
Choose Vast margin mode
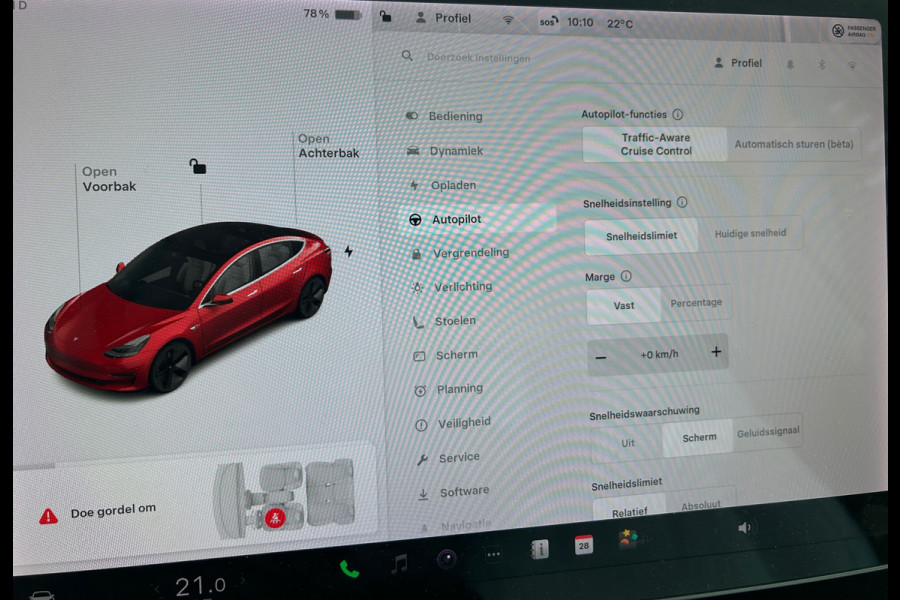624,305
